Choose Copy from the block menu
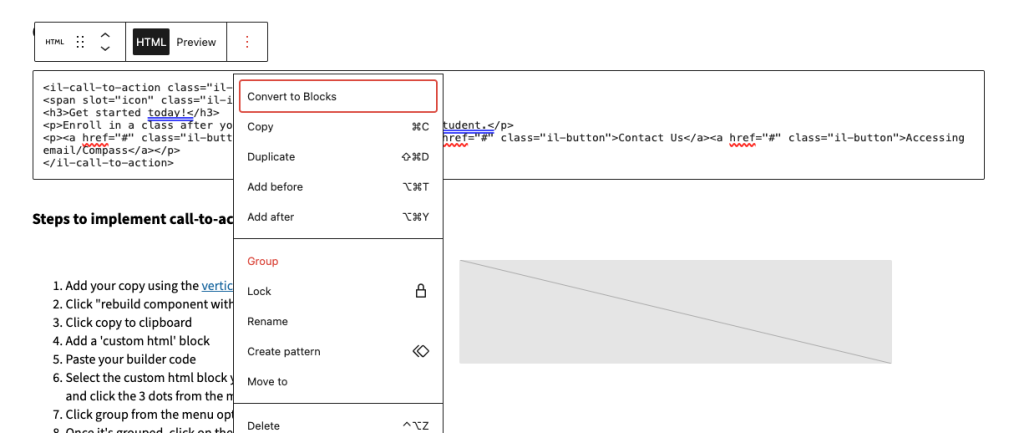The width and height of the screenshot is (1024, 433). (338, 127)
